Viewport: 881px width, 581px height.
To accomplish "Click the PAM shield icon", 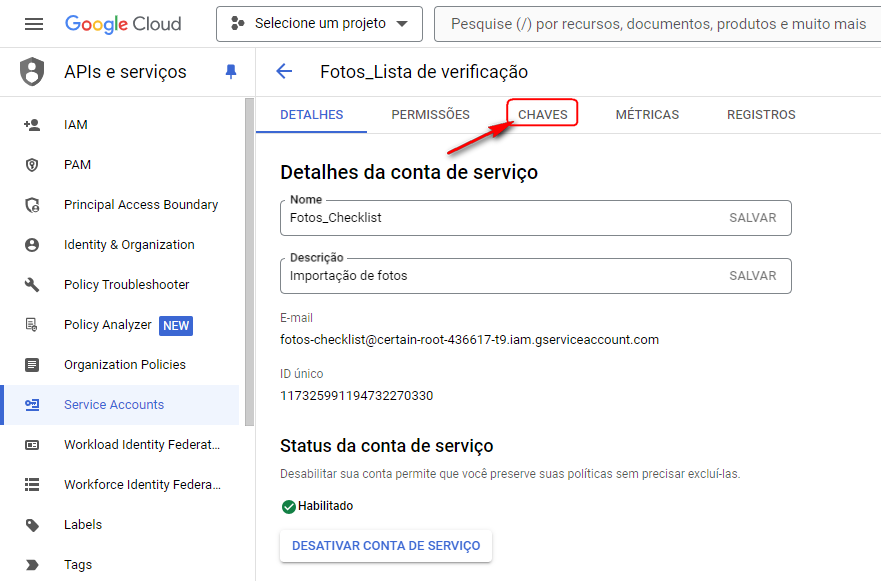I will (x=32, y=165).
